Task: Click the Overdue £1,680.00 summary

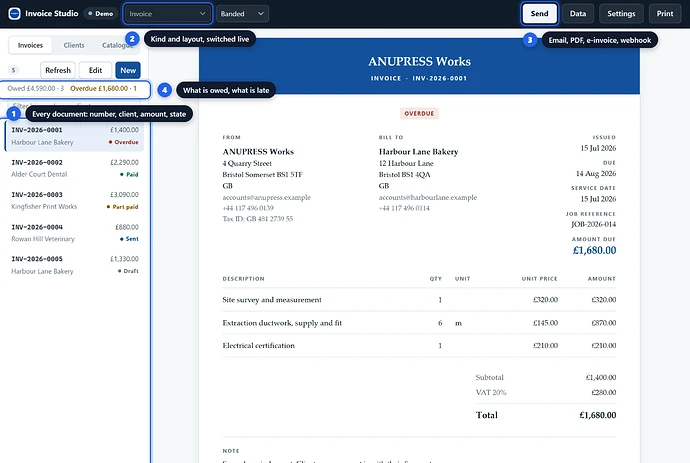Action: pos(103,88)
